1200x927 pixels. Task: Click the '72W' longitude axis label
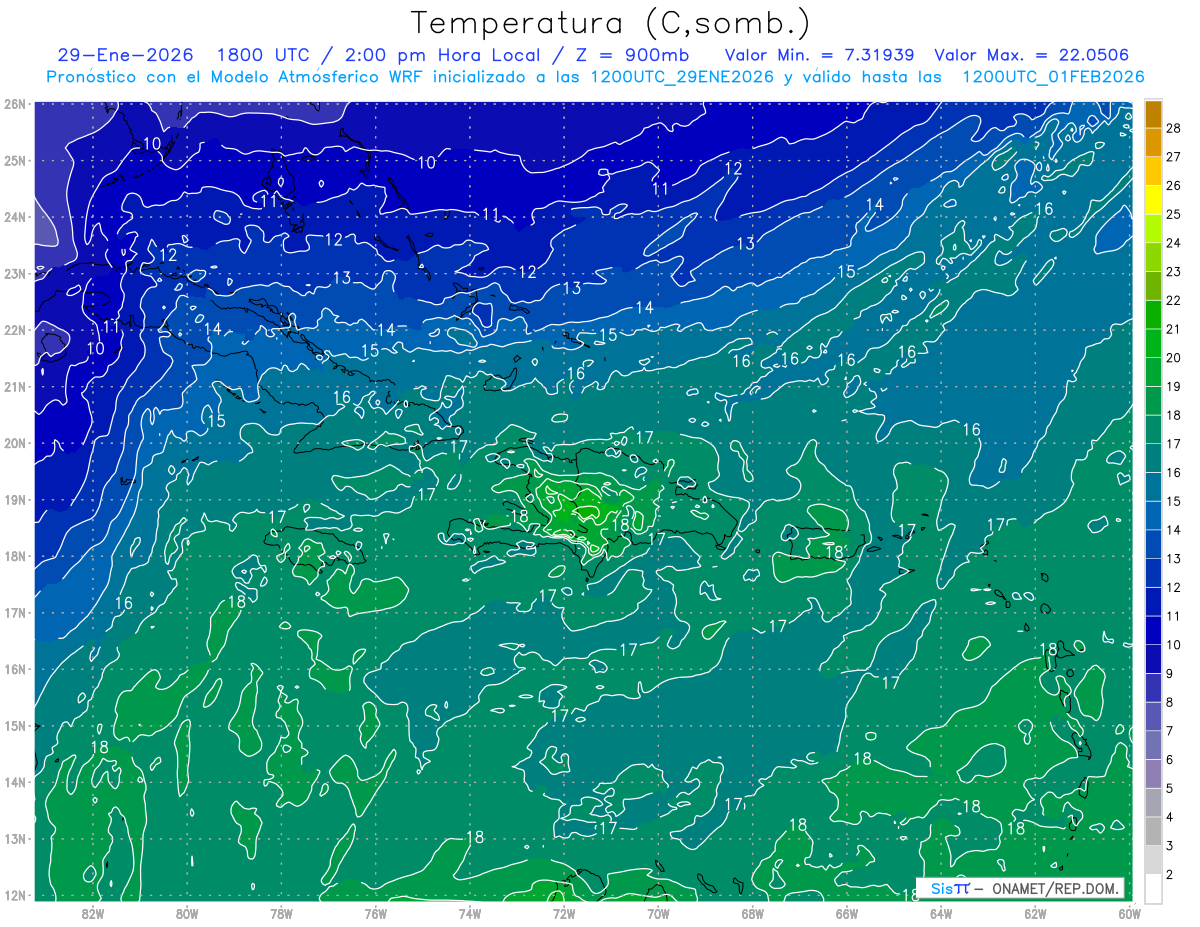pyautogui.click(x=563, y=913)
